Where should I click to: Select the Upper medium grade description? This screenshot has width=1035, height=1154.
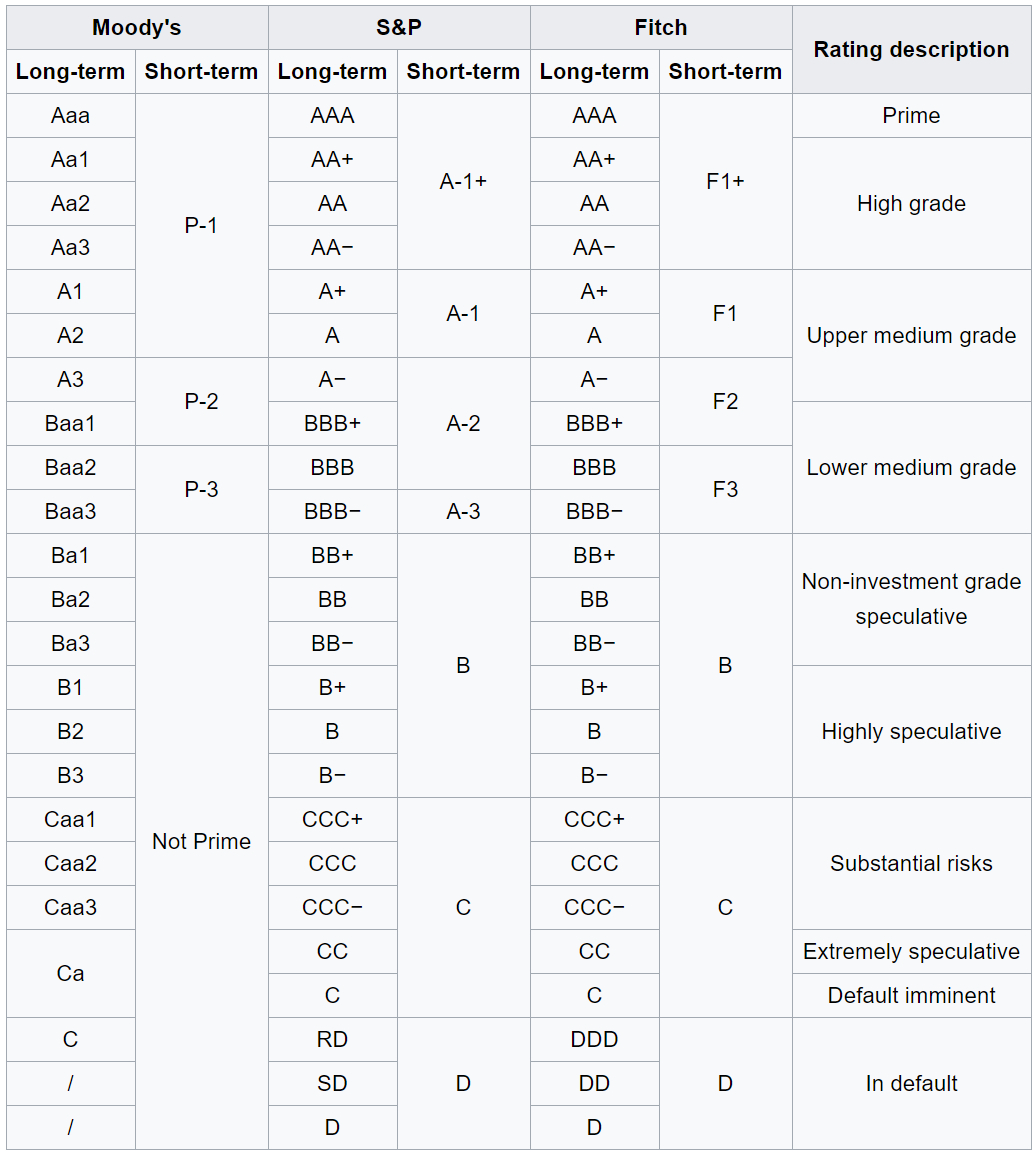911,336
